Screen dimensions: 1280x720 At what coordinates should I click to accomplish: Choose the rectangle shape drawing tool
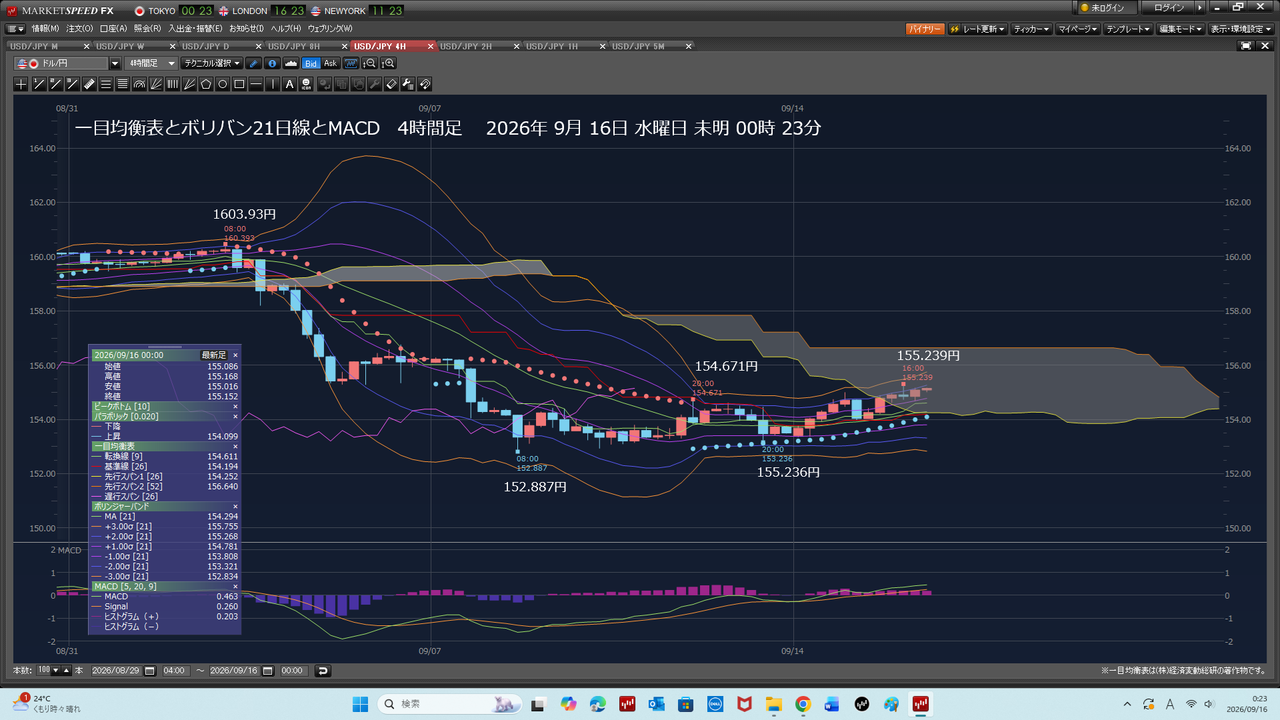coord(239,84)
